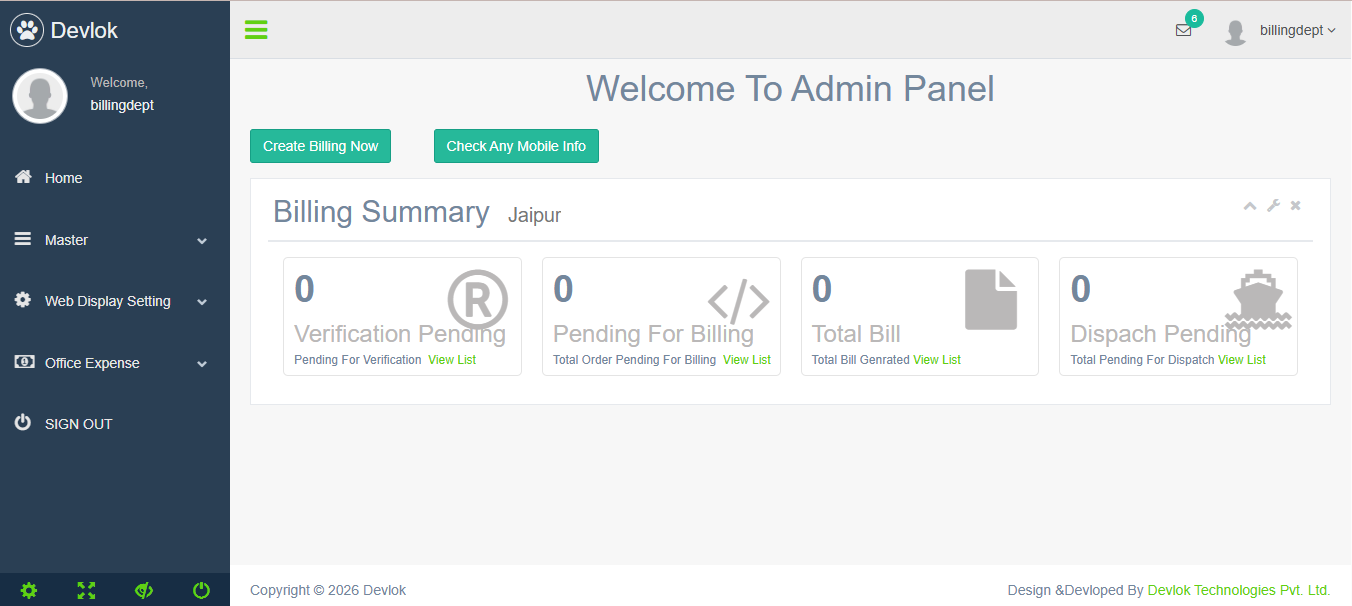Go to Home in sidebar
This screenshot has height=606, width=1352.
click(63, 178)
